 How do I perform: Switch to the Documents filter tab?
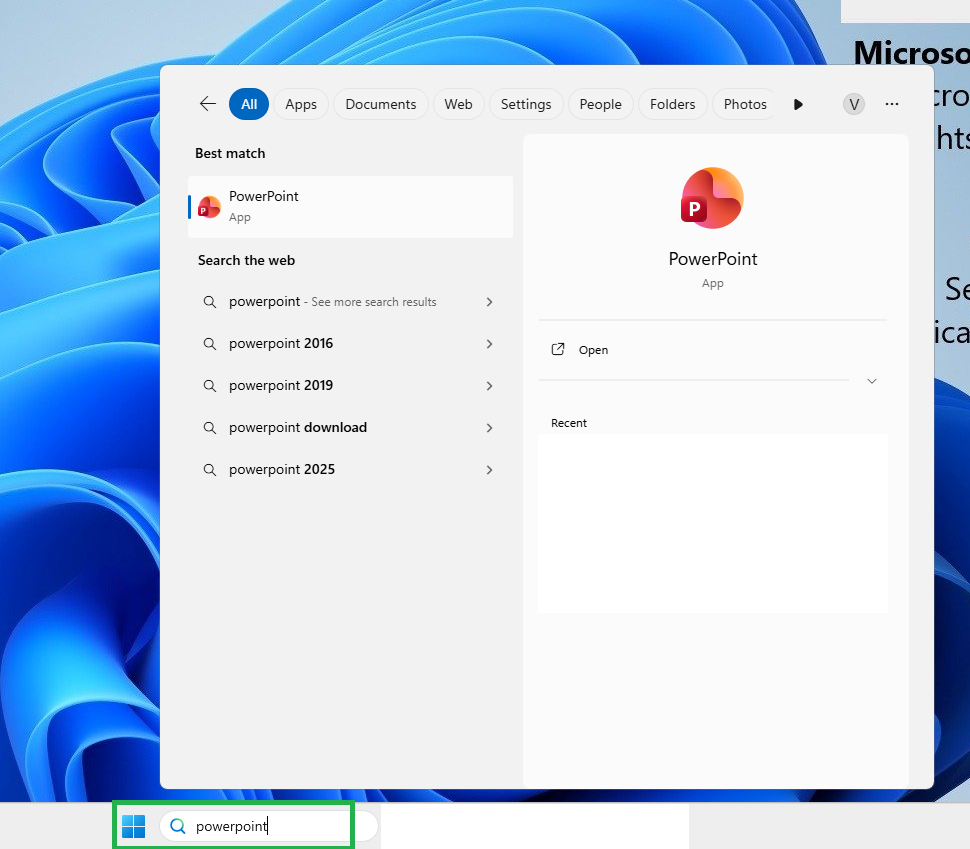(380, 104)
